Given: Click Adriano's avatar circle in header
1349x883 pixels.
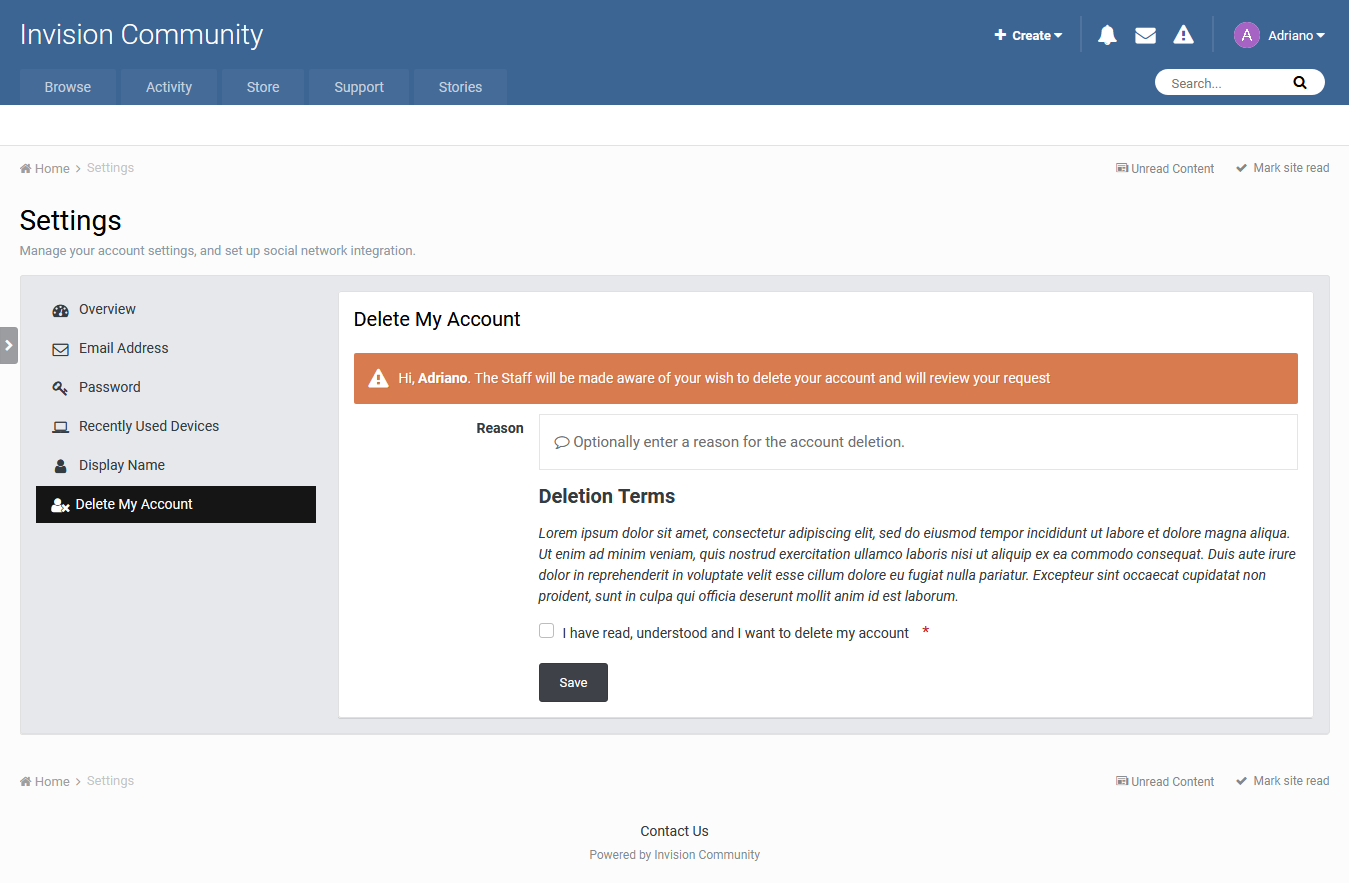Looking at the screenshot, I should click(x=1246, y=35).
